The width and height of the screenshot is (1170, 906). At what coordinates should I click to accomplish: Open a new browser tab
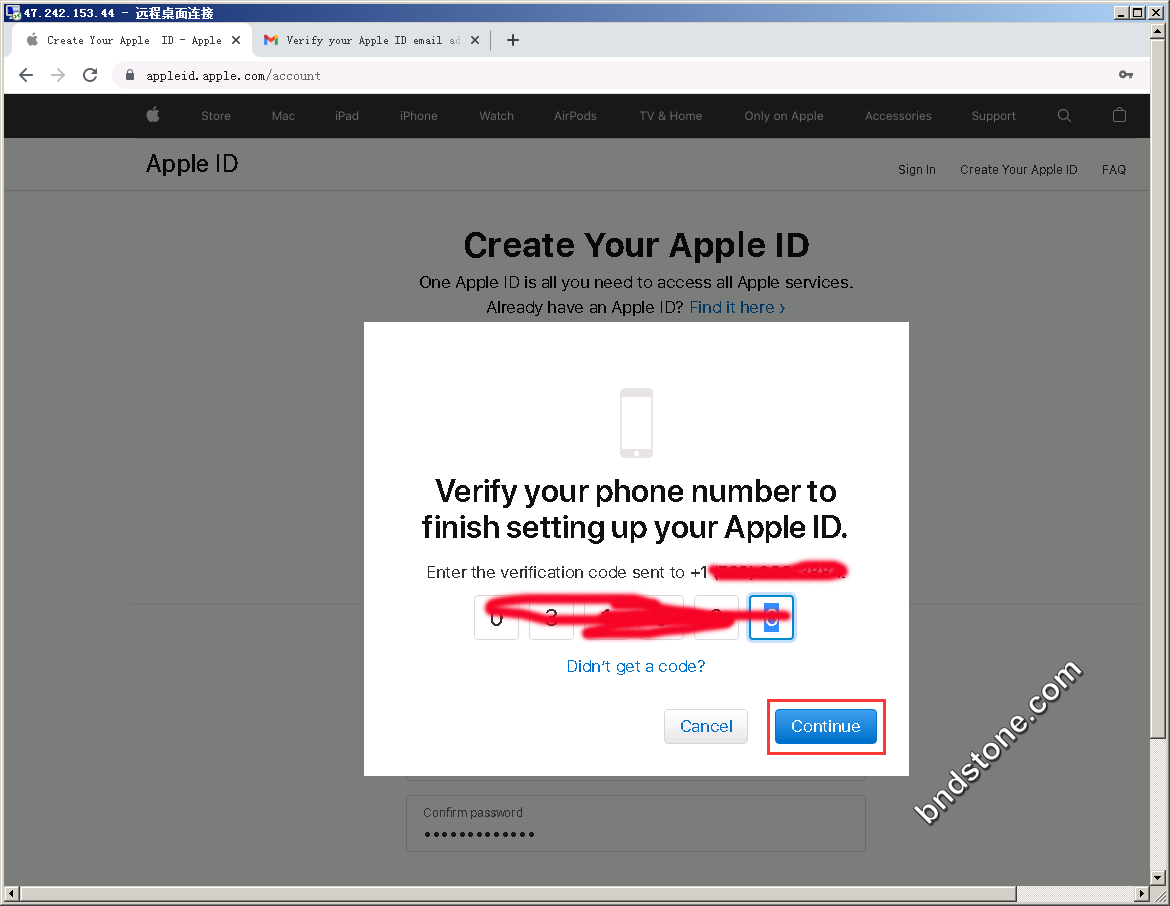click(x=513, y=40)
